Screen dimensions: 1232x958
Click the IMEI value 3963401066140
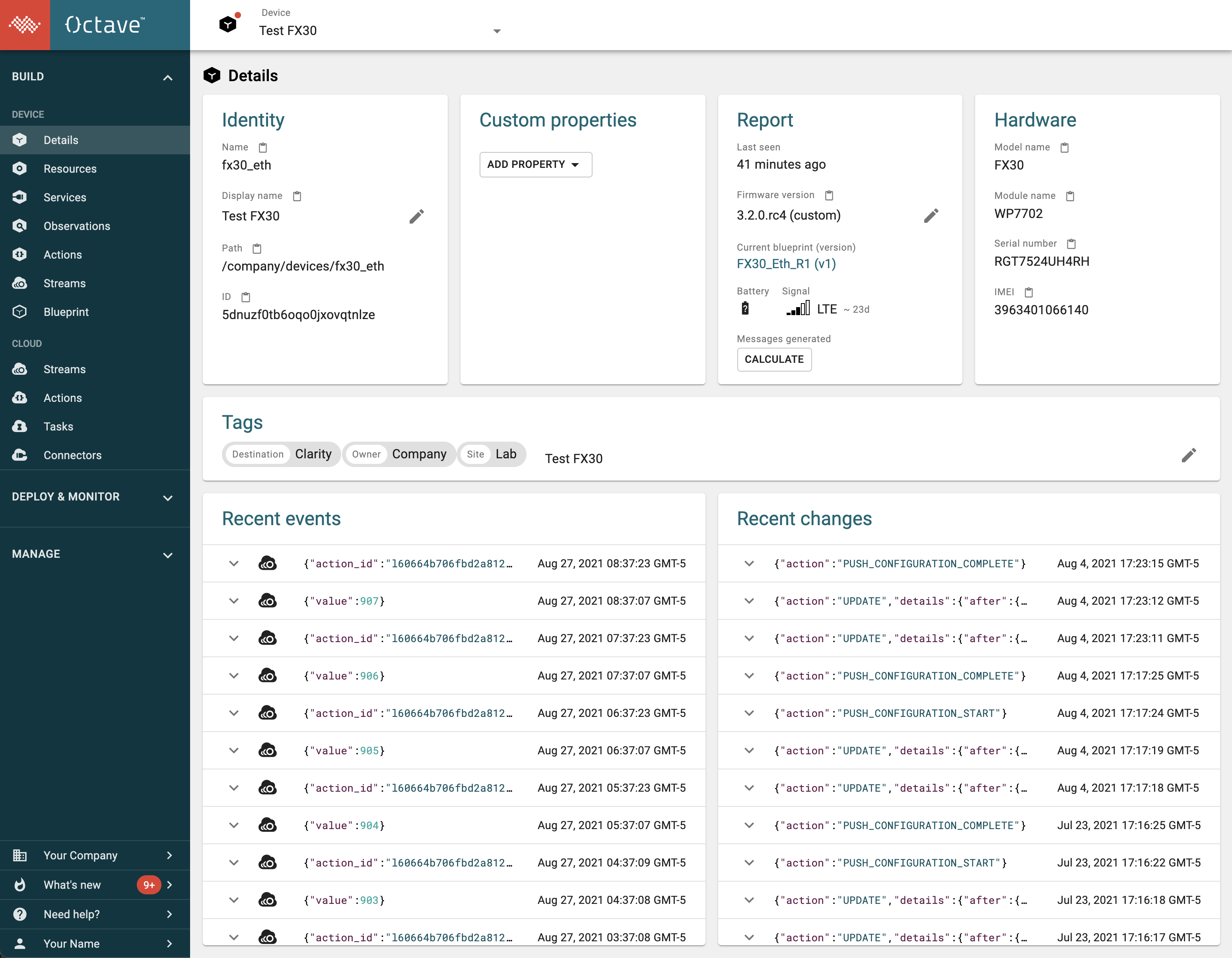(1041, 310)
